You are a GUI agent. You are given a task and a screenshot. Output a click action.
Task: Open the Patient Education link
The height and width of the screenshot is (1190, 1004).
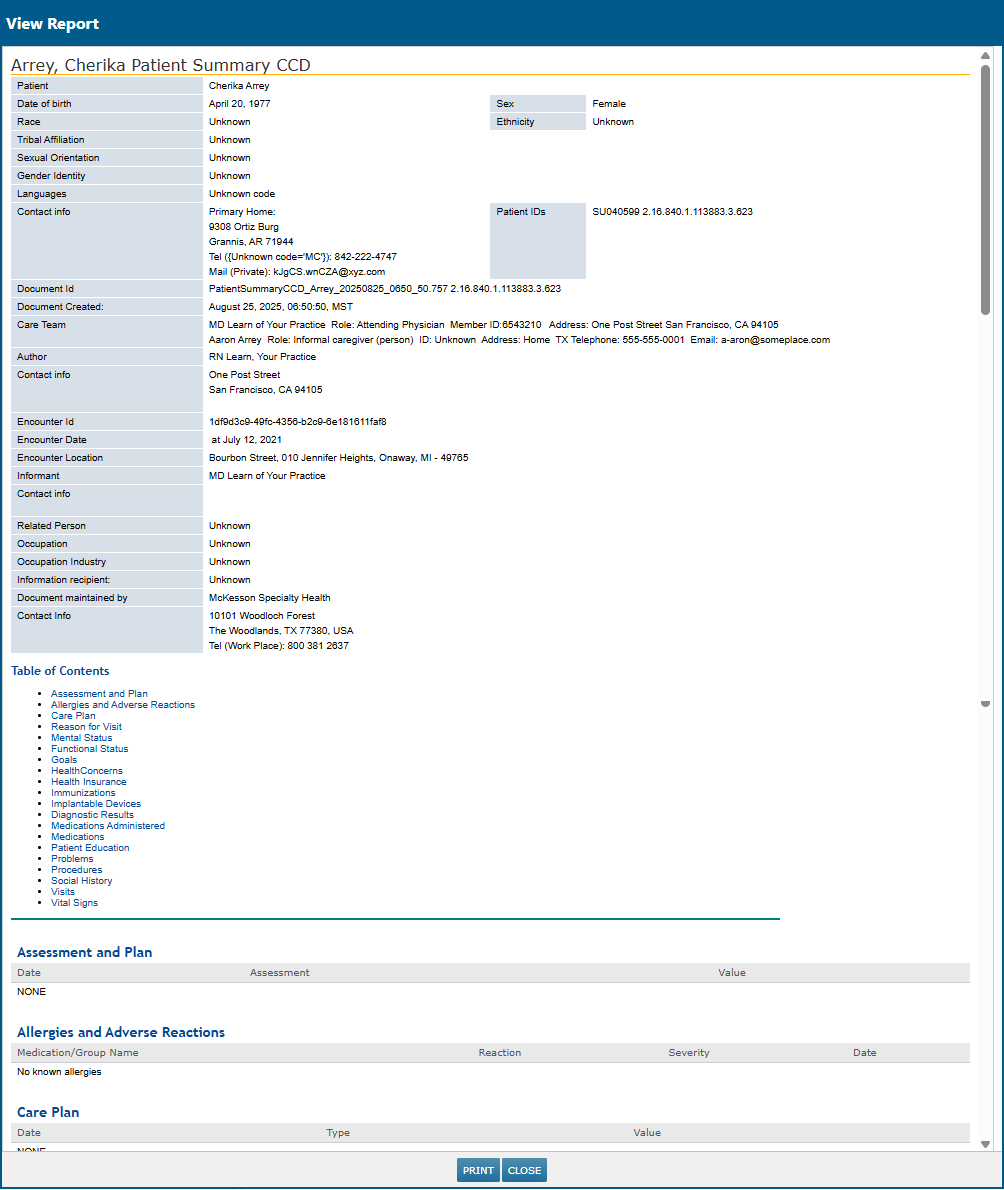(90, 847)
